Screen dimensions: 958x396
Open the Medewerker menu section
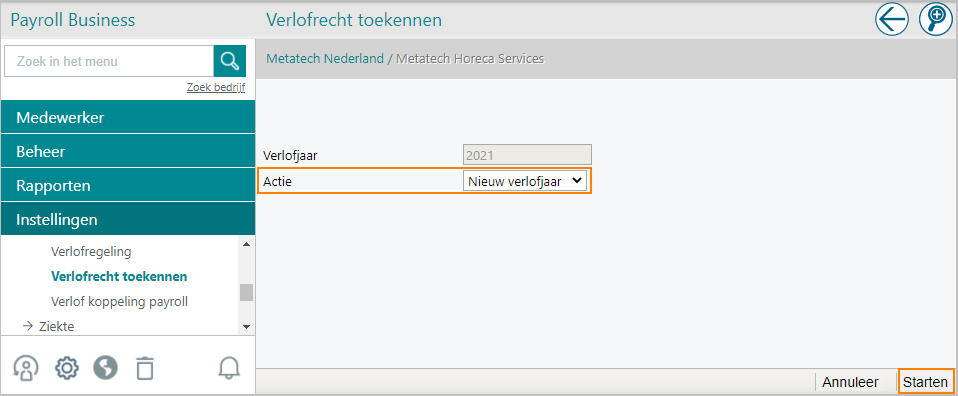pos(128,117)
